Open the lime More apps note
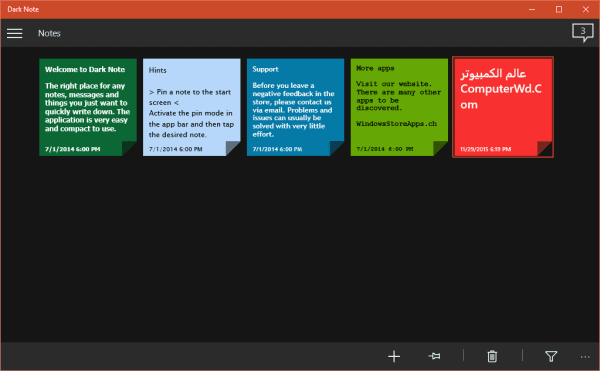 tap(399, 107)
